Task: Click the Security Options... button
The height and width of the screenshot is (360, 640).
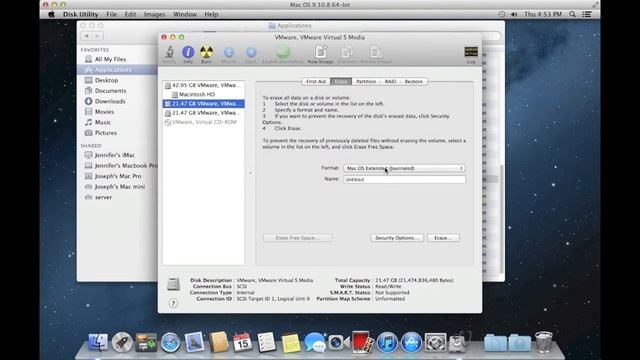Action: click(x=397, y=238)
